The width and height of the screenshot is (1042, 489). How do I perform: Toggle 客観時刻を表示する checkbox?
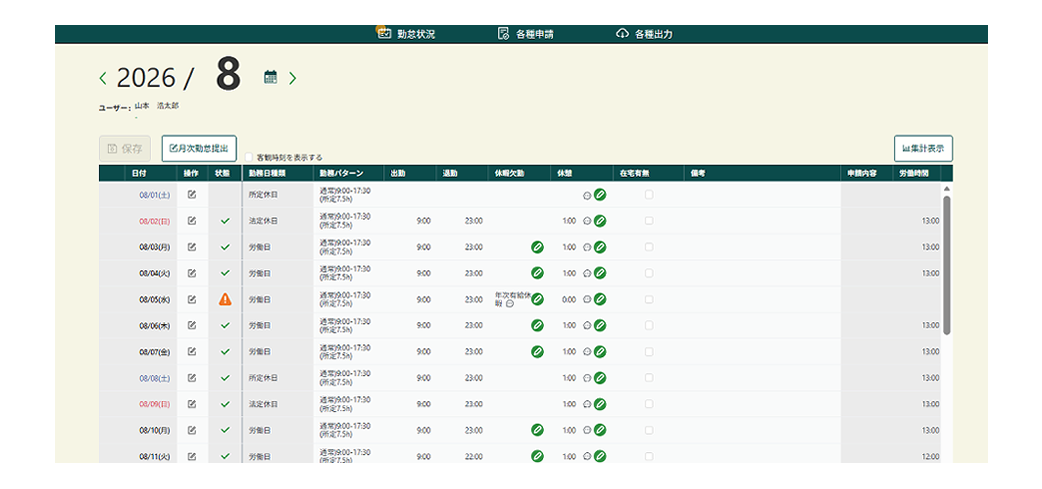[x=249, y=157]
